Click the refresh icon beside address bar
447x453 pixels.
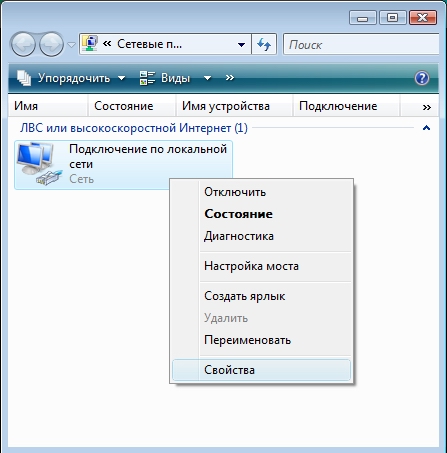point(264,44)
